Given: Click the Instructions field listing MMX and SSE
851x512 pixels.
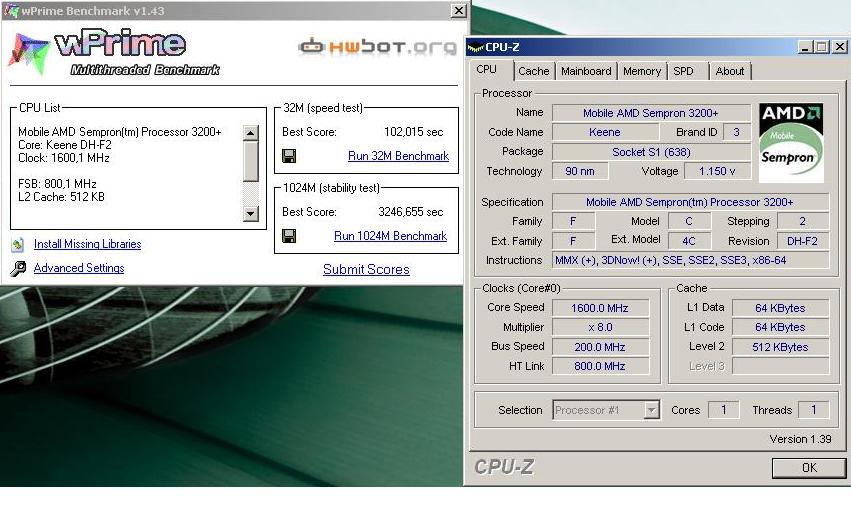Looking at the screenshot, I should [x=690, y=260].
